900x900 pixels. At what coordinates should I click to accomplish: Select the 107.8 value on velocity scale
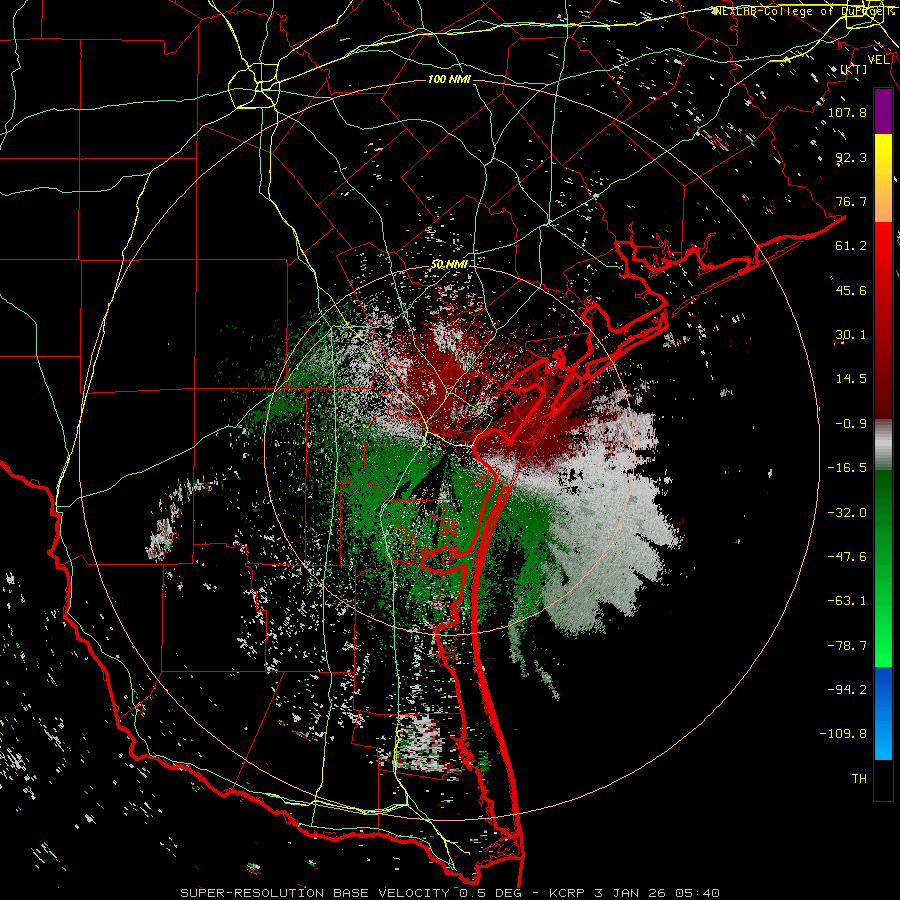coord(847,112)
